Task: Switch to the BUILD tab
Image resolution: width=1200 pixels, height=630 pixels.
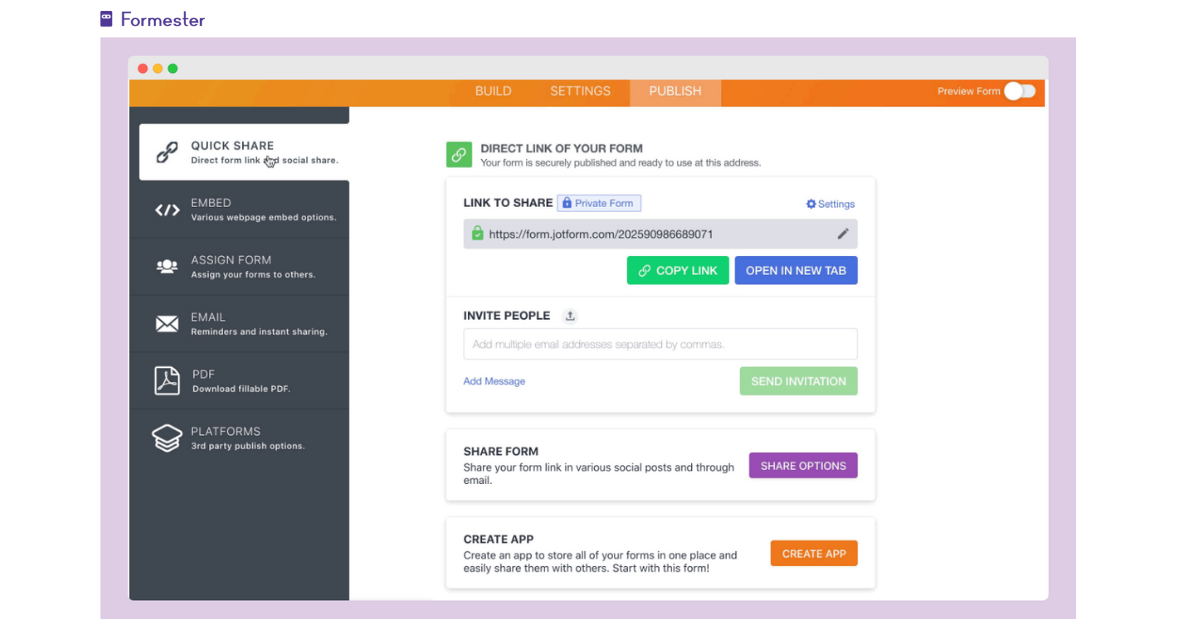Action: (493, 90)
